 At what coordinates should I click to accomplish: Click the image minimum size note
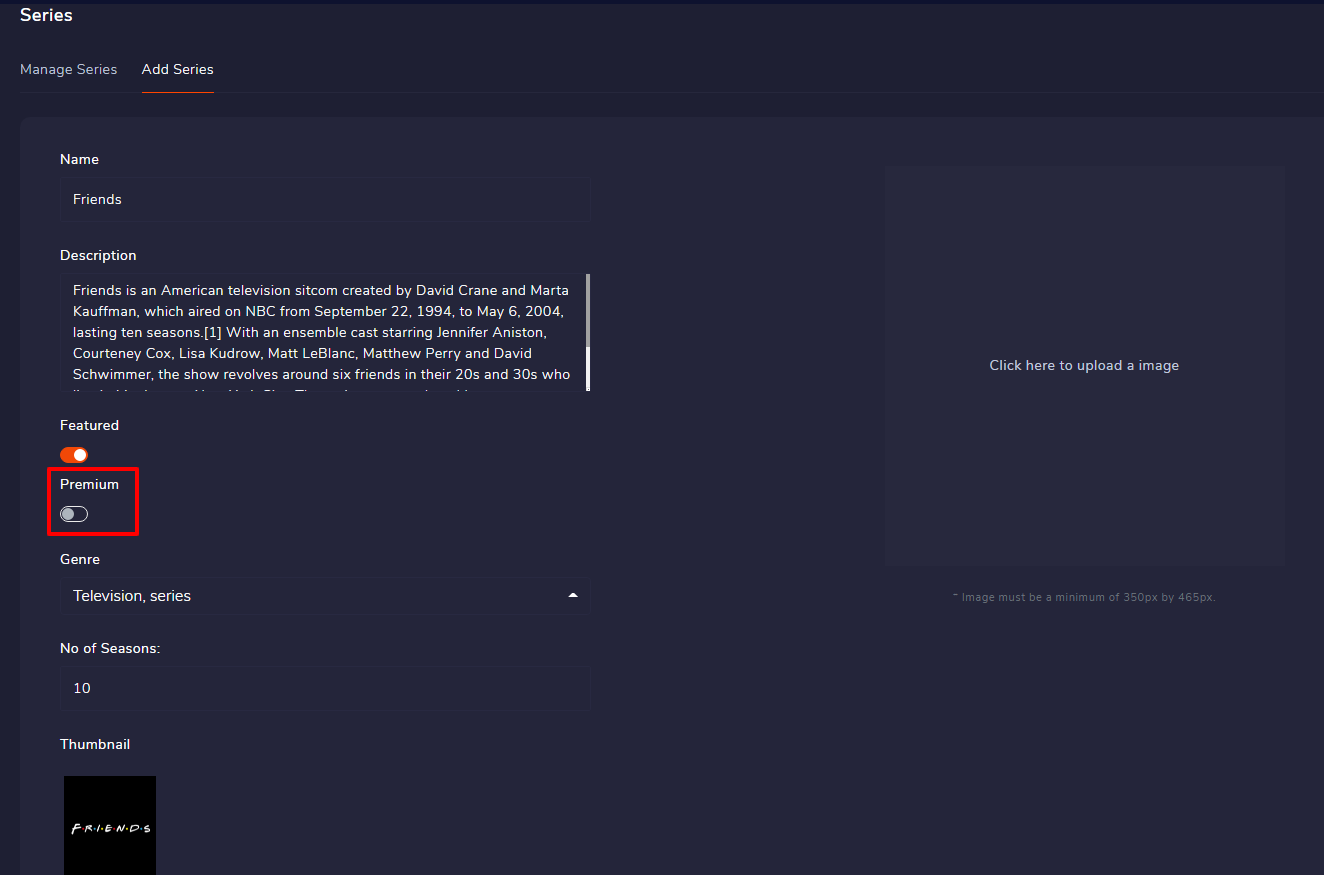(x=1084, y=597)
